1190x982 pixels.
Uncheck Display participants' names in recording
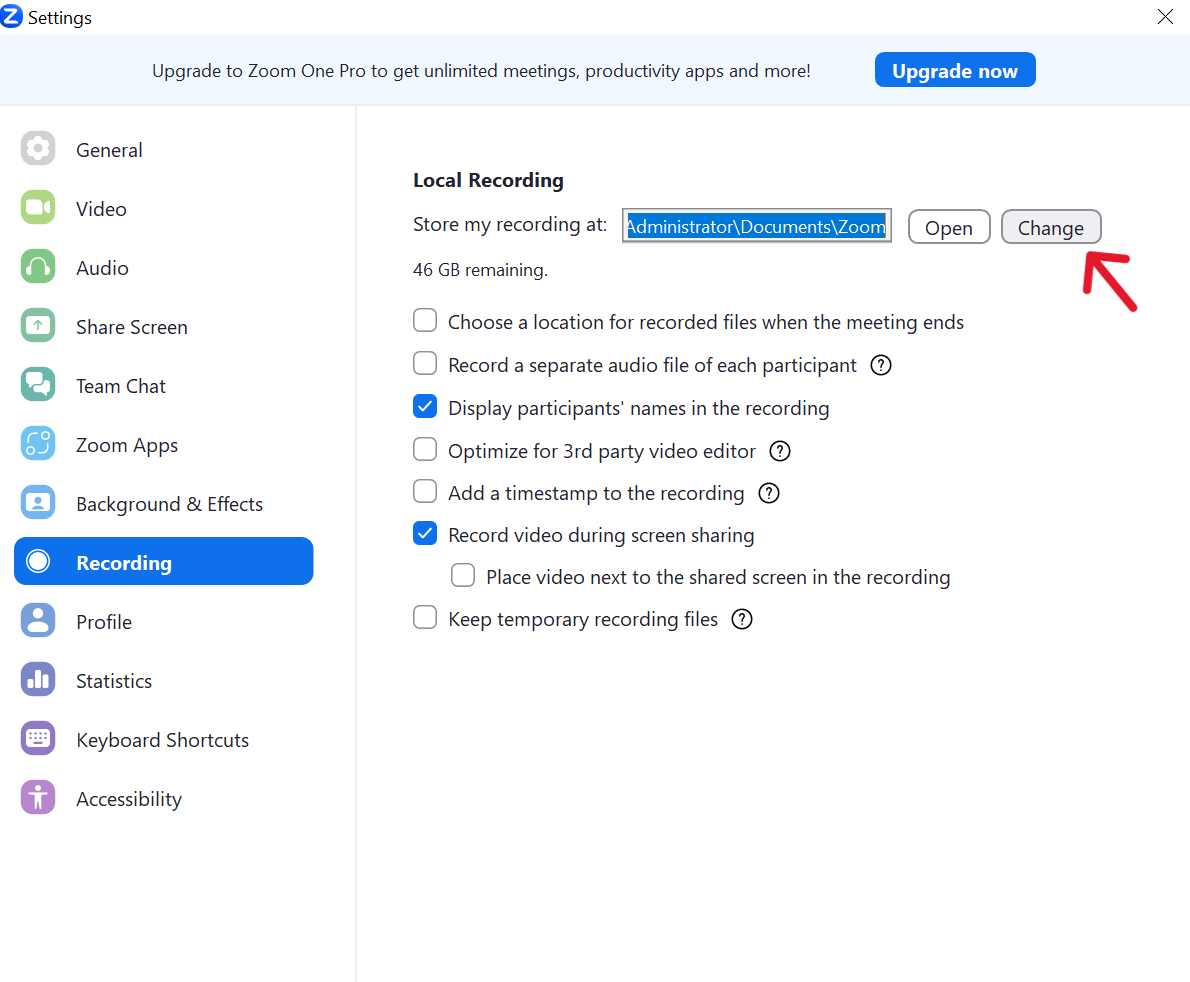click(x=425, y=407)
